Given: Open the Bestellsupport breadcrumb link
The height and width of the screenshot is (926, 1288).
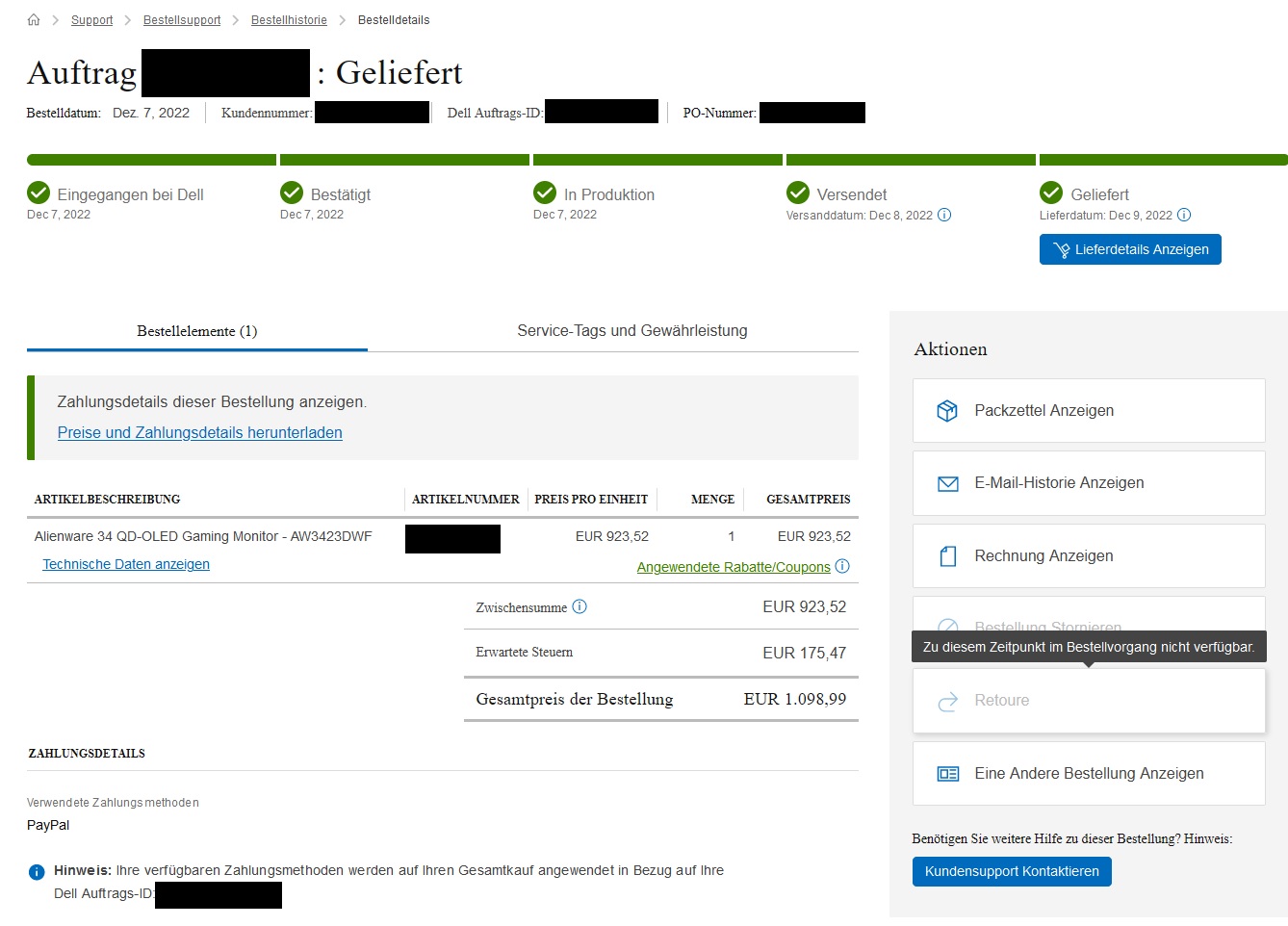Looking at the screenshot, I should [182, 20].
